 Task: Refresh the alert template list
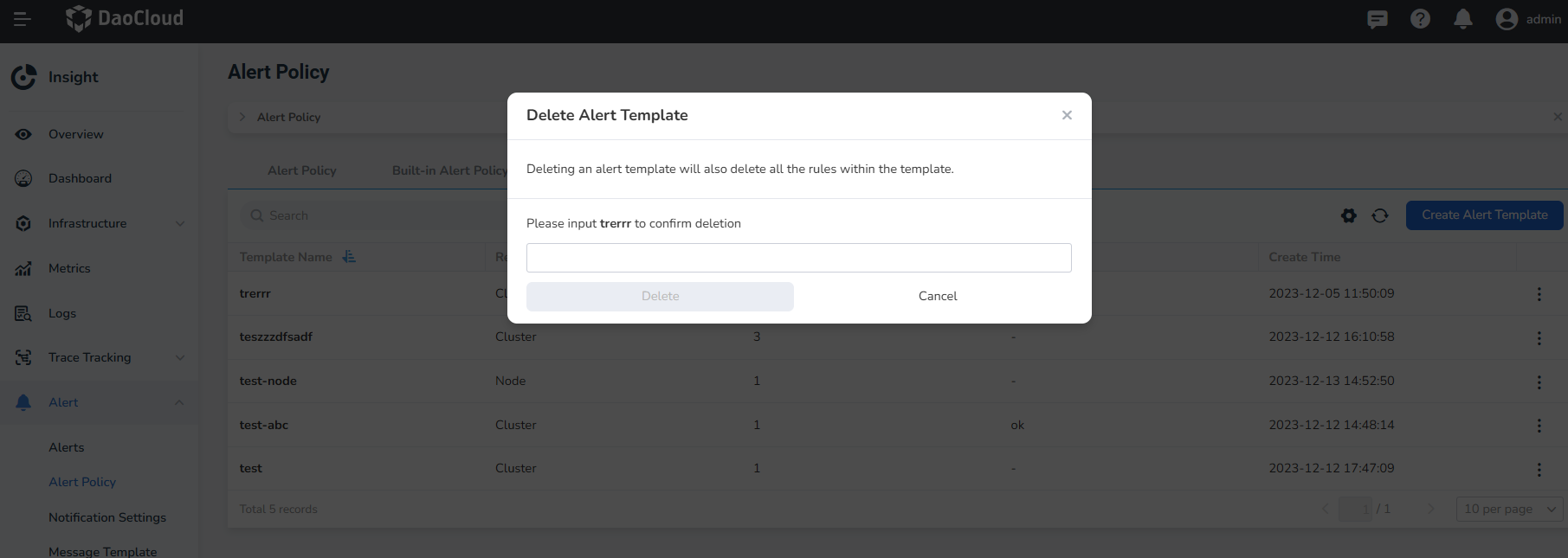pos(1380,215)
